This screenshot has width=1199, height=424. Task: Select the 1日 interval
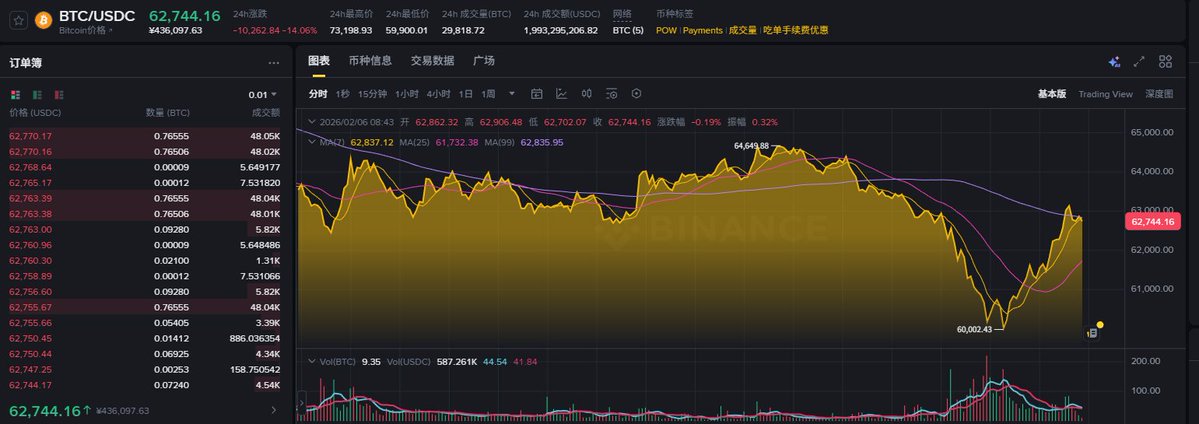coord(466,94)
